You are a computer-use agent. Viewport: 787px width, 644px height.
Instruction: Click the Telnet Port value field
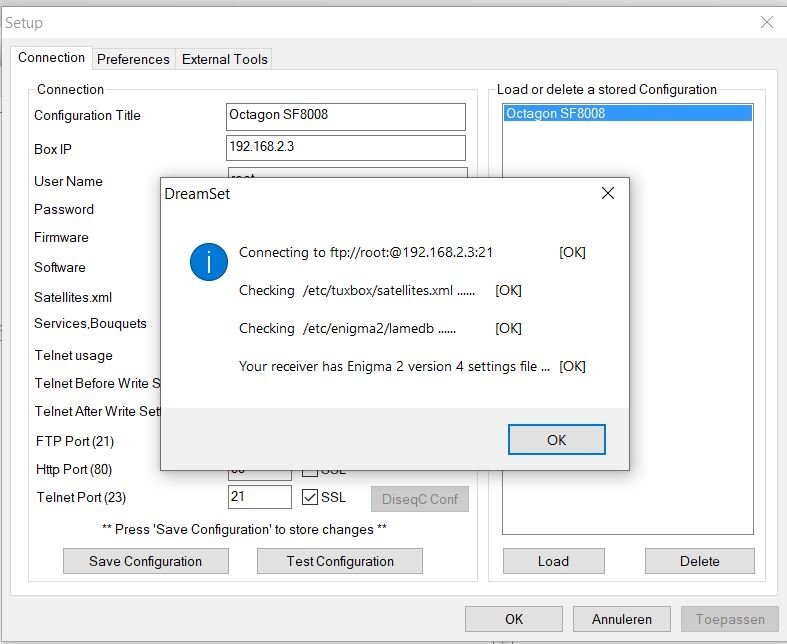259,497
